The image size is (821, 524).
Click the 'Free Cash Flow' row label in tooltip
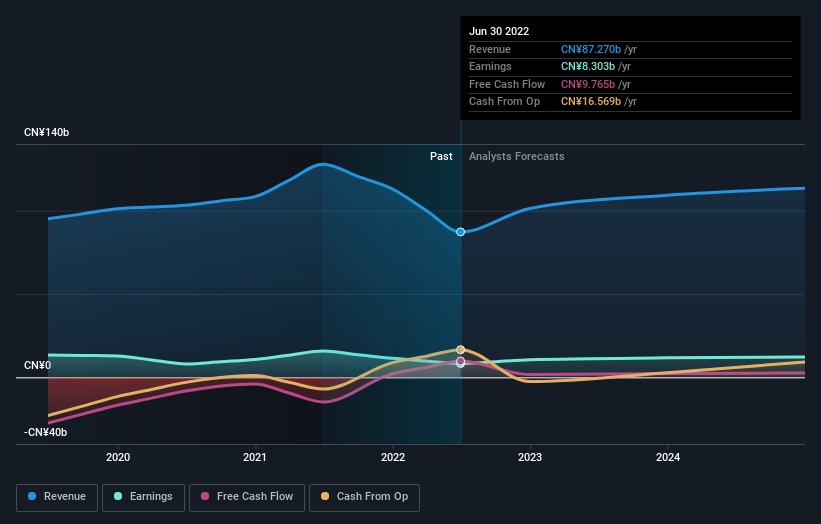point(507,84)
